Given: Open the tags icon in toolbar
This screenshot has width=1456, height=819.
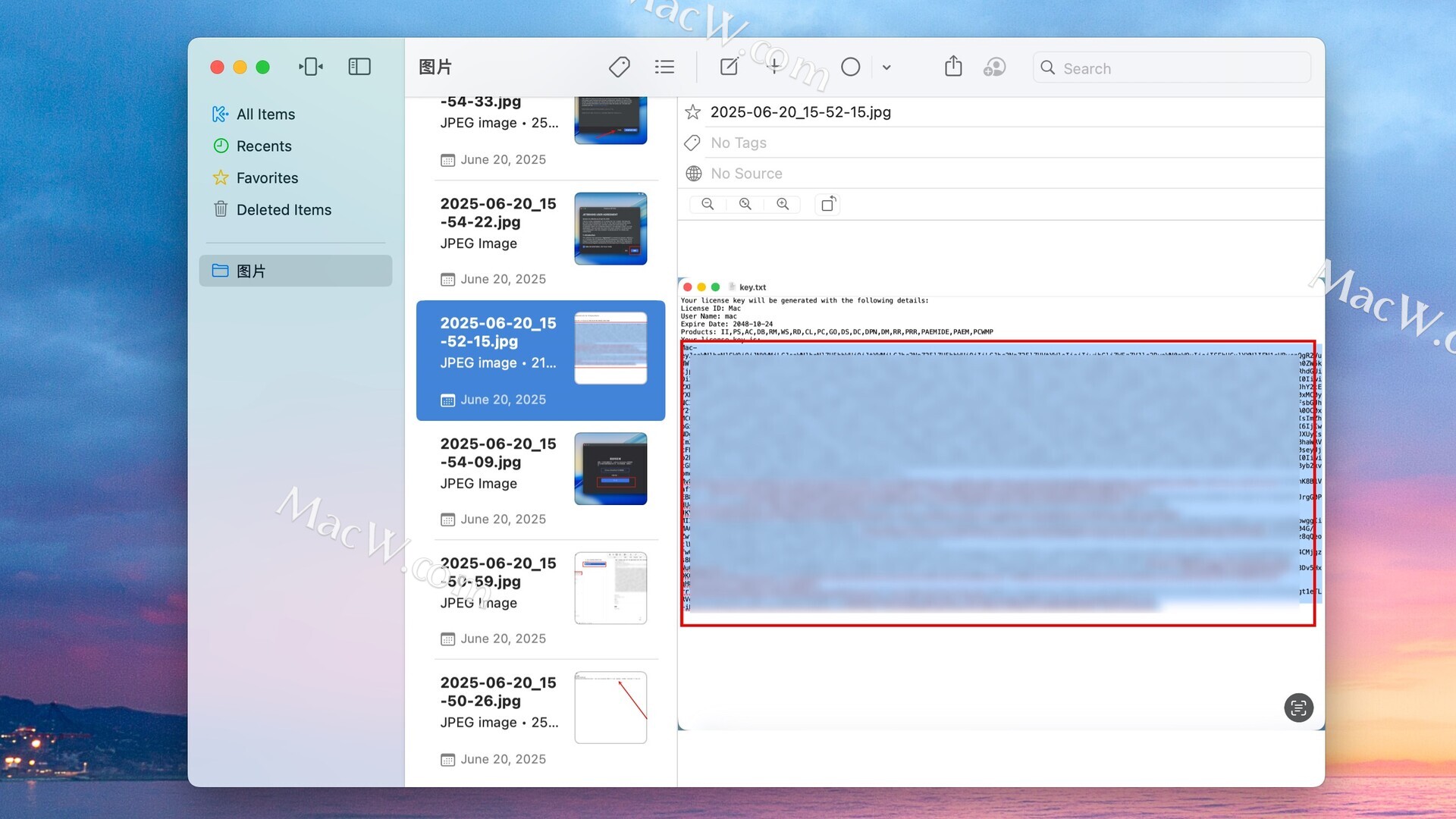Looking at the screenshot, I should (620, 67).
